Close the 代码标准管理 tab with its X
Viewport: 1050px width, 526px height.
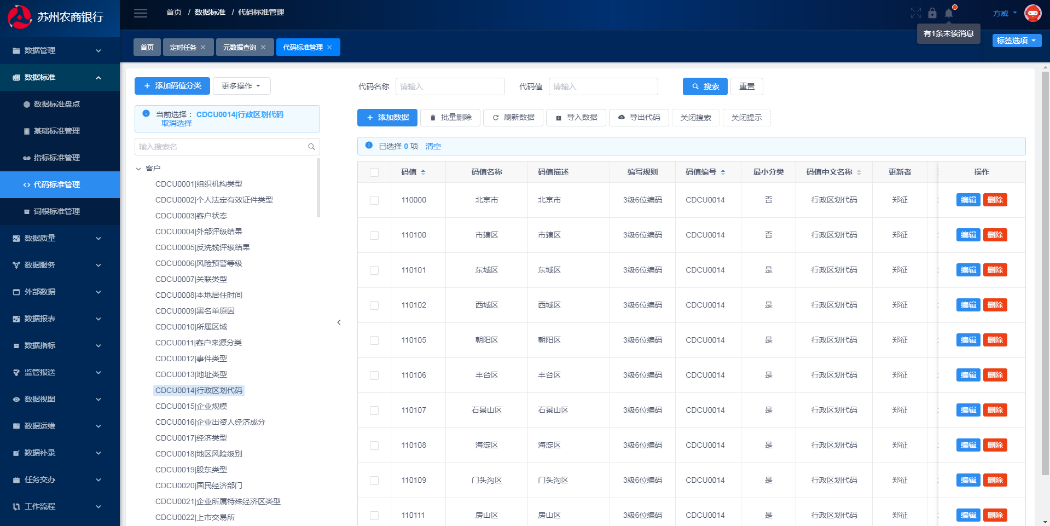(x=329, y=47)
